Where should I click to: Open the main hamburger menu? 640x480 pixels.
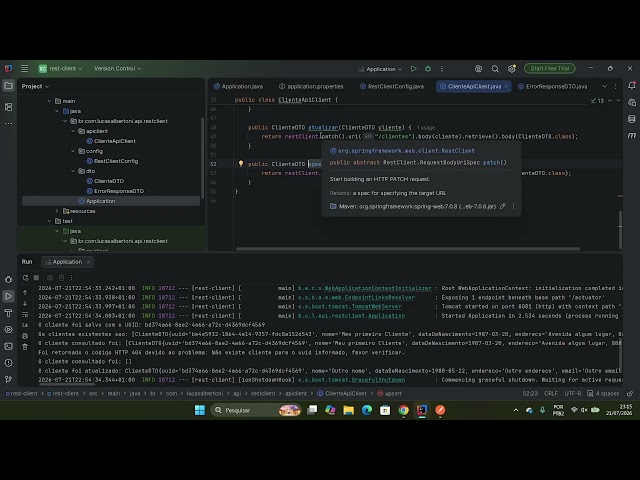[24, 69]
